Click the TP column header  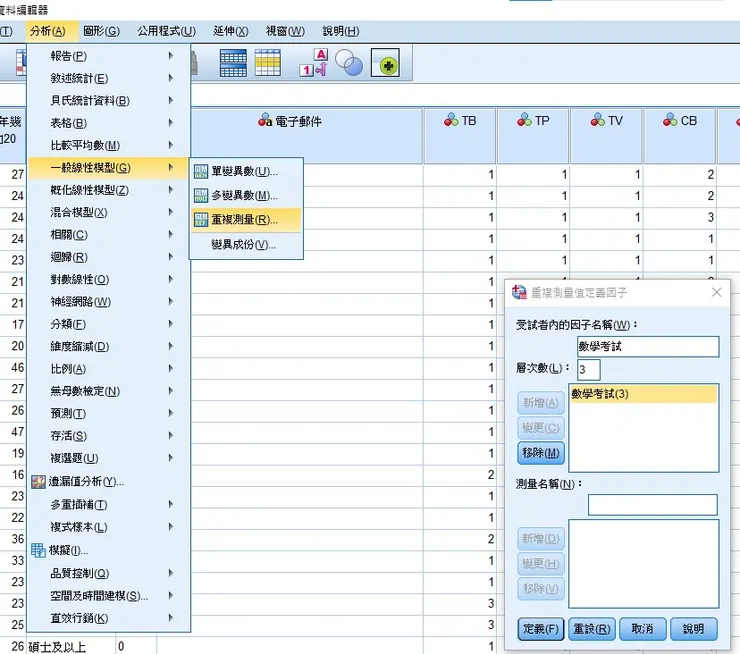(x=533, y=136)
